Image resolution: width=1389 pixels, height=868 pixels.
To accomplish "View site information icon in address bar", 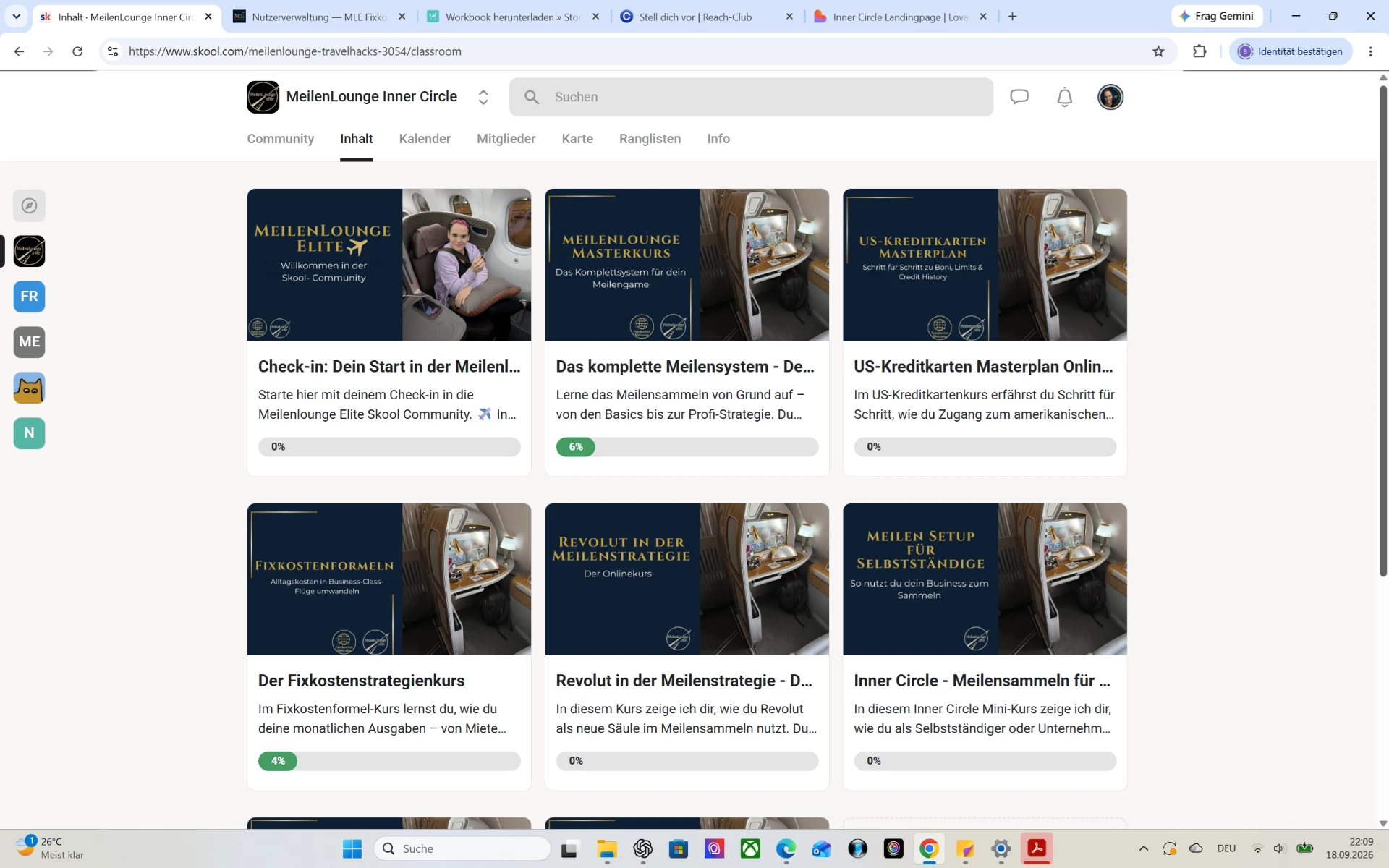I will point(113,51).
